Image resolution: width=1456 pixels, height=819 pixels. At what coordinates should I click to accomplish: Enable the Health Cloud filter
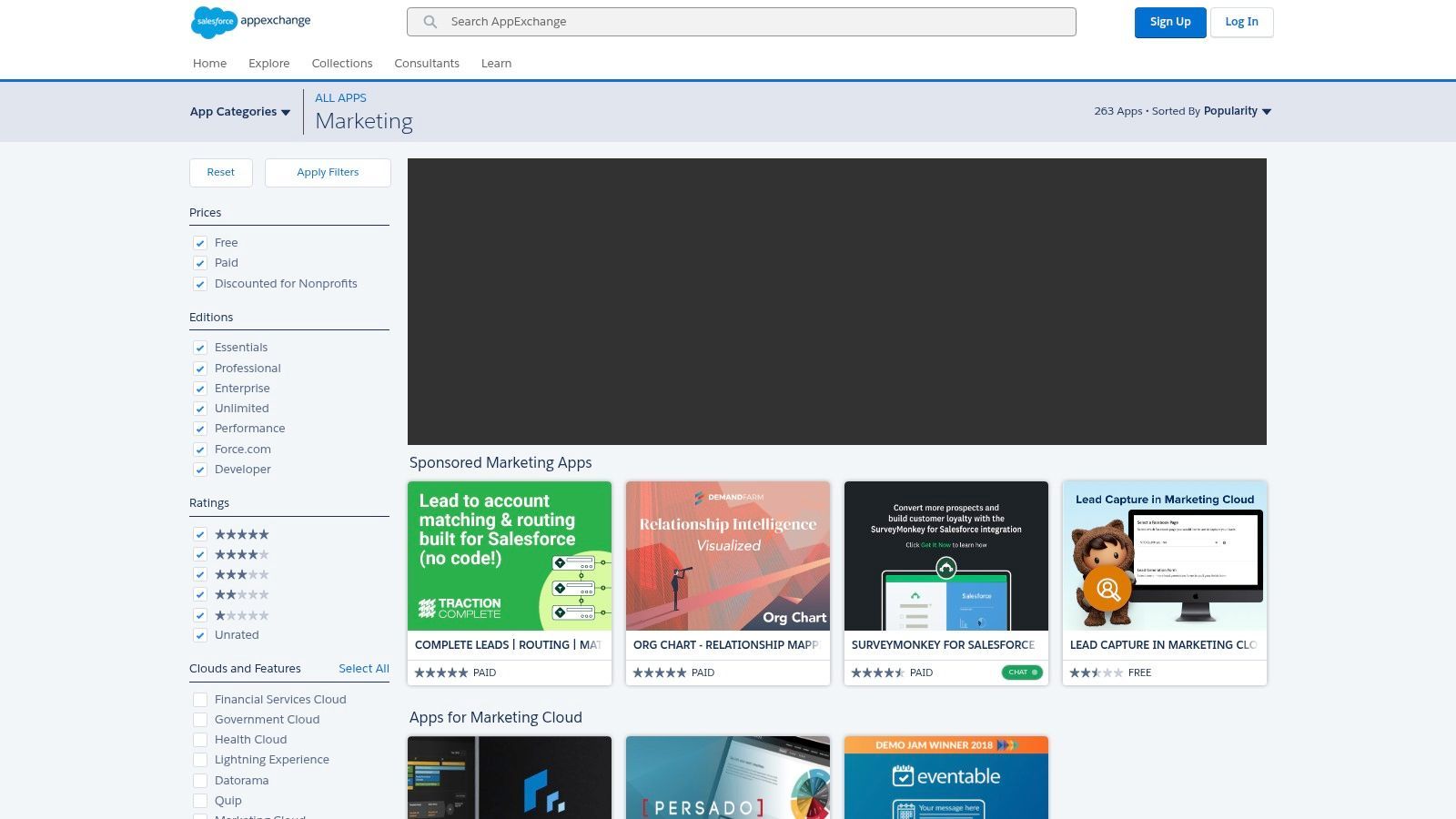[x=200, y=739]
